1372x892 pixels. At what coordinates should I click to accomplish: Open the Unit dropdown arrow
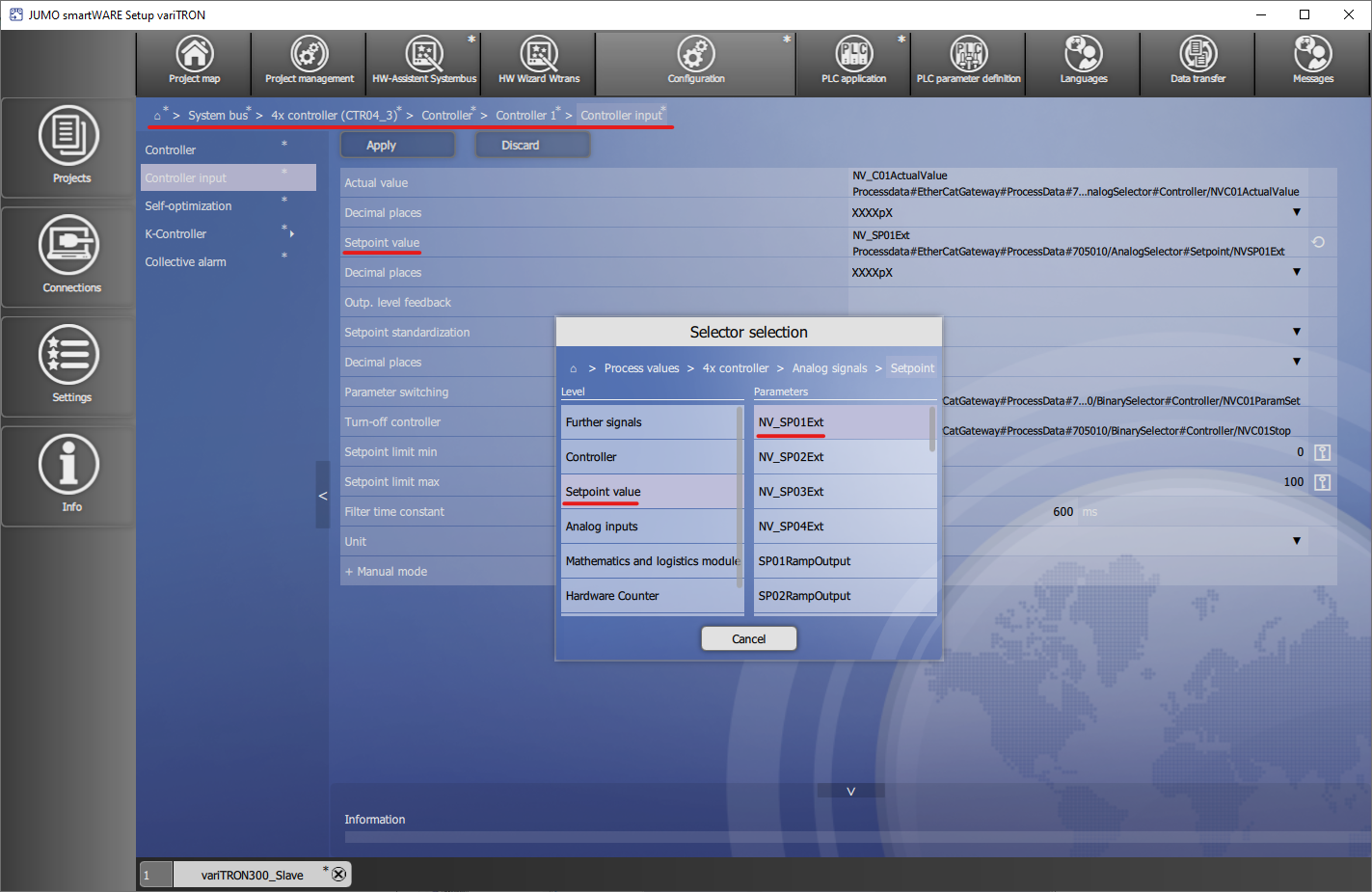pyautogui.click(x=1296, y=541)
